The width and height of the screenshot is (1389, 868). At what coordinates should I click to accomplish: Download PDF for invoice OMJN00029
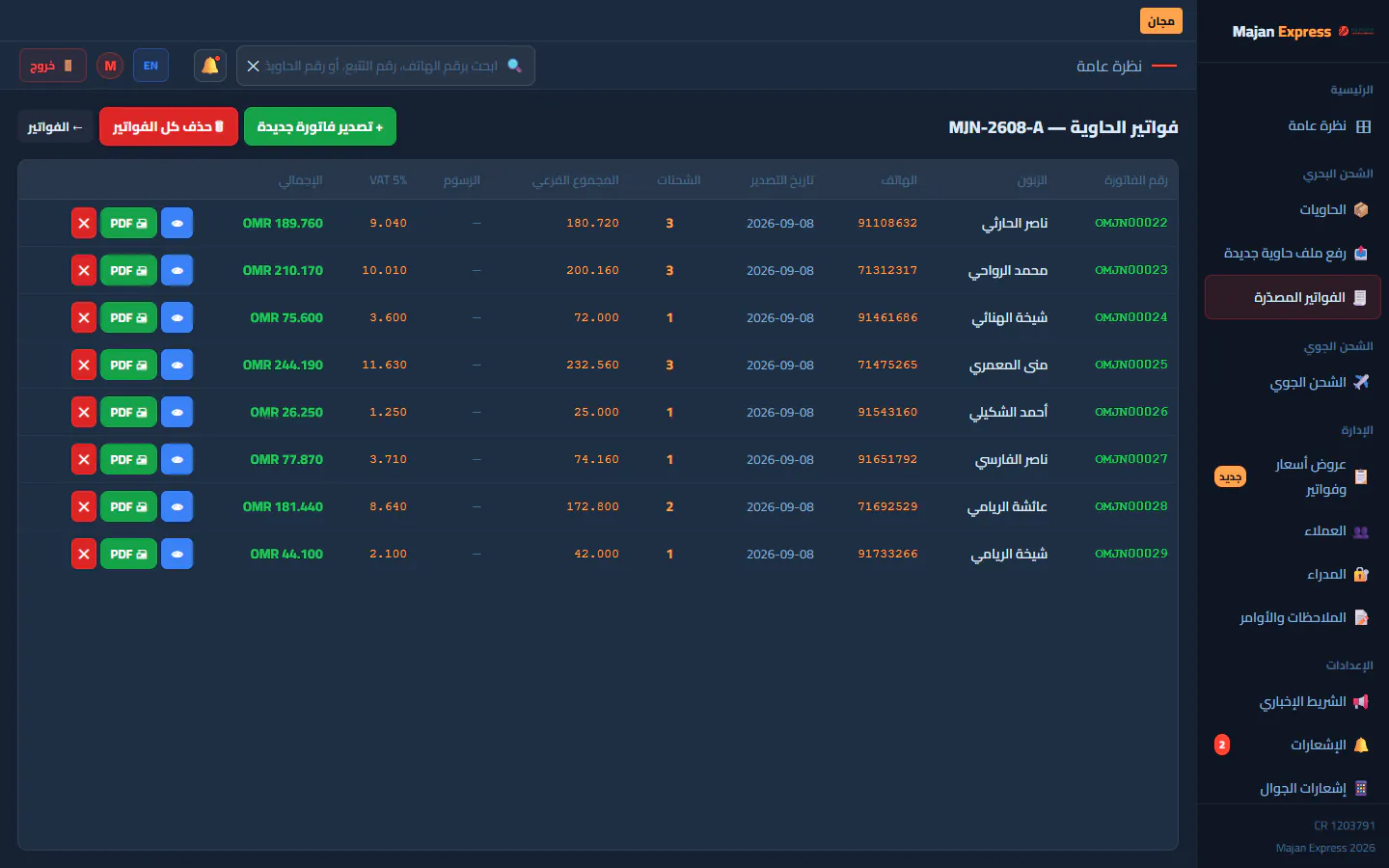click(128, 554)
